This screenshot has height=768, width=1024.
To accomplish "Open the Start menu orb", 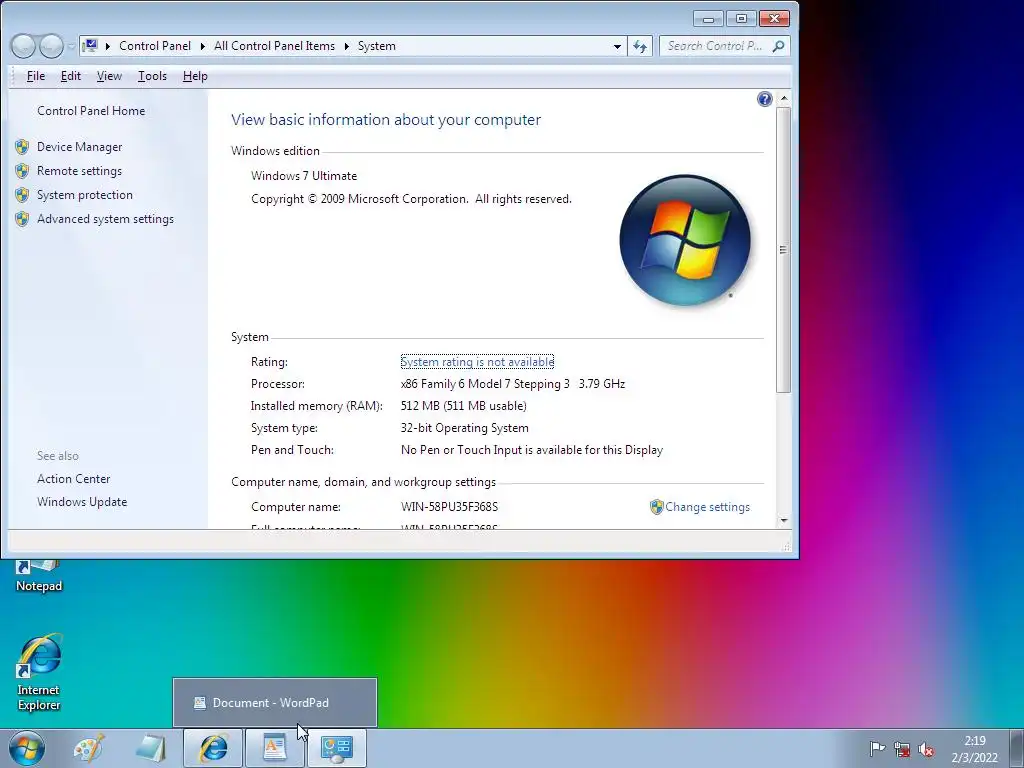I will (x=27, y=748).
